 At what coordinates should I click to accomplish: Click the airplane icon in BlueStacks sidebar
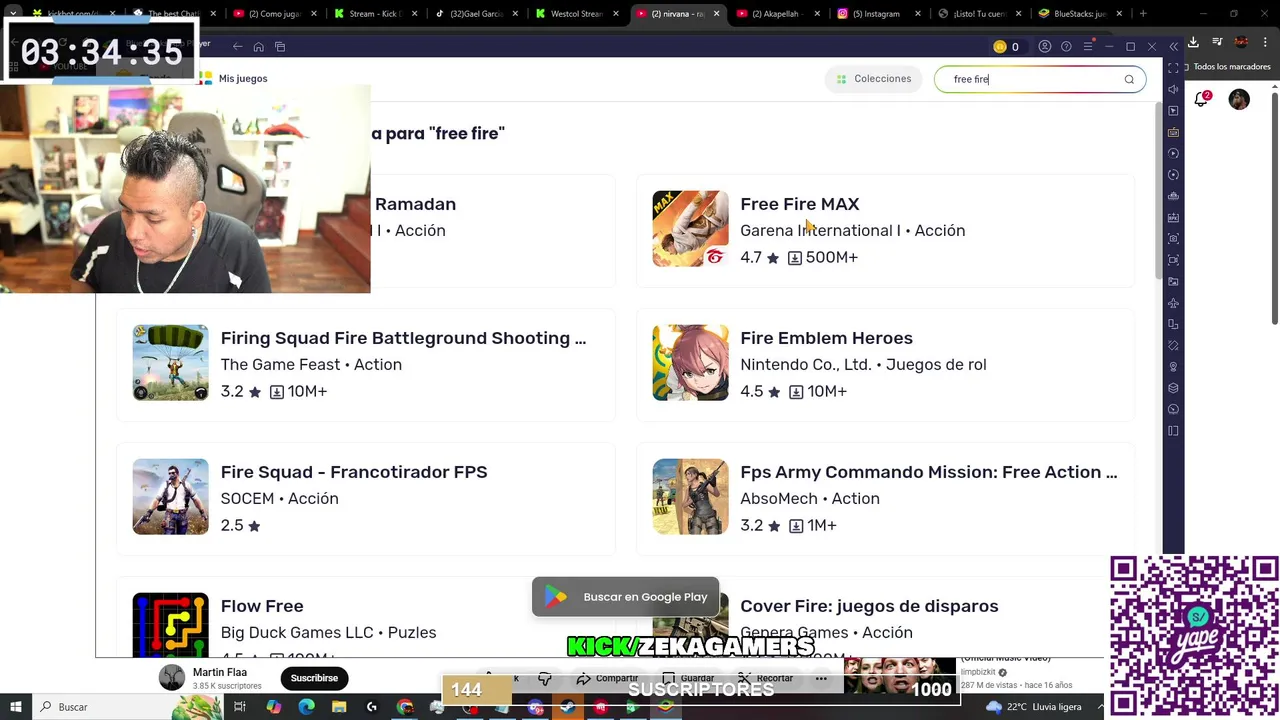pos(1174,303)
